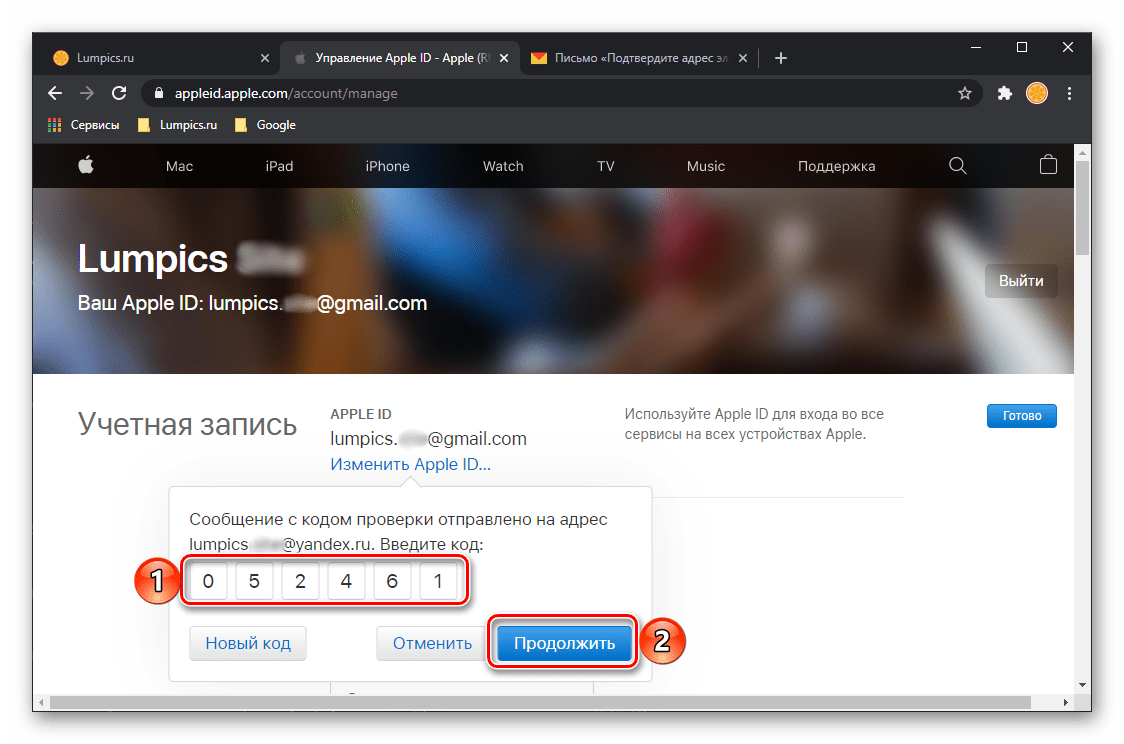Viewport: 1124px width, 744px height.
Task: Click the Apple logo in navigation bar
Action: click(x=85, y=166)
